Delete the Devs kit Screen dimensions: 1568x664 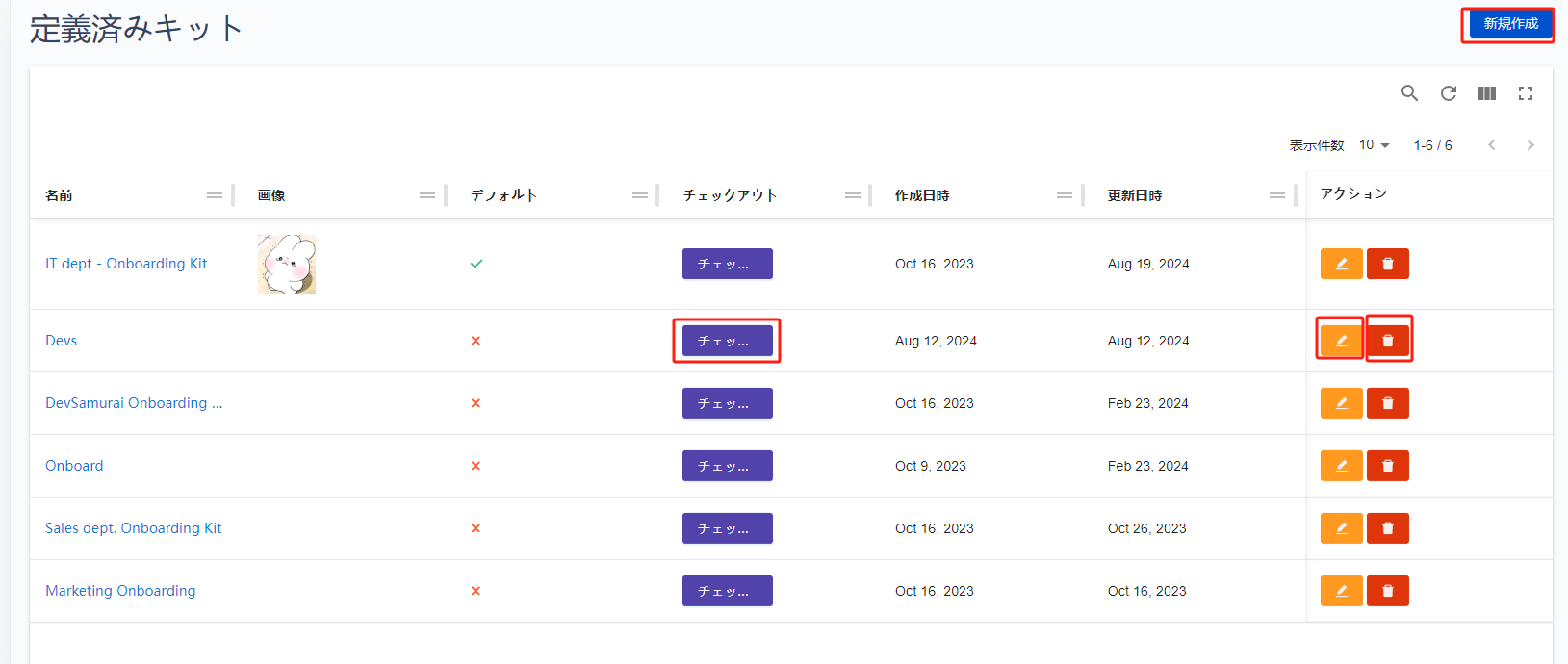tap(1388, 341)
